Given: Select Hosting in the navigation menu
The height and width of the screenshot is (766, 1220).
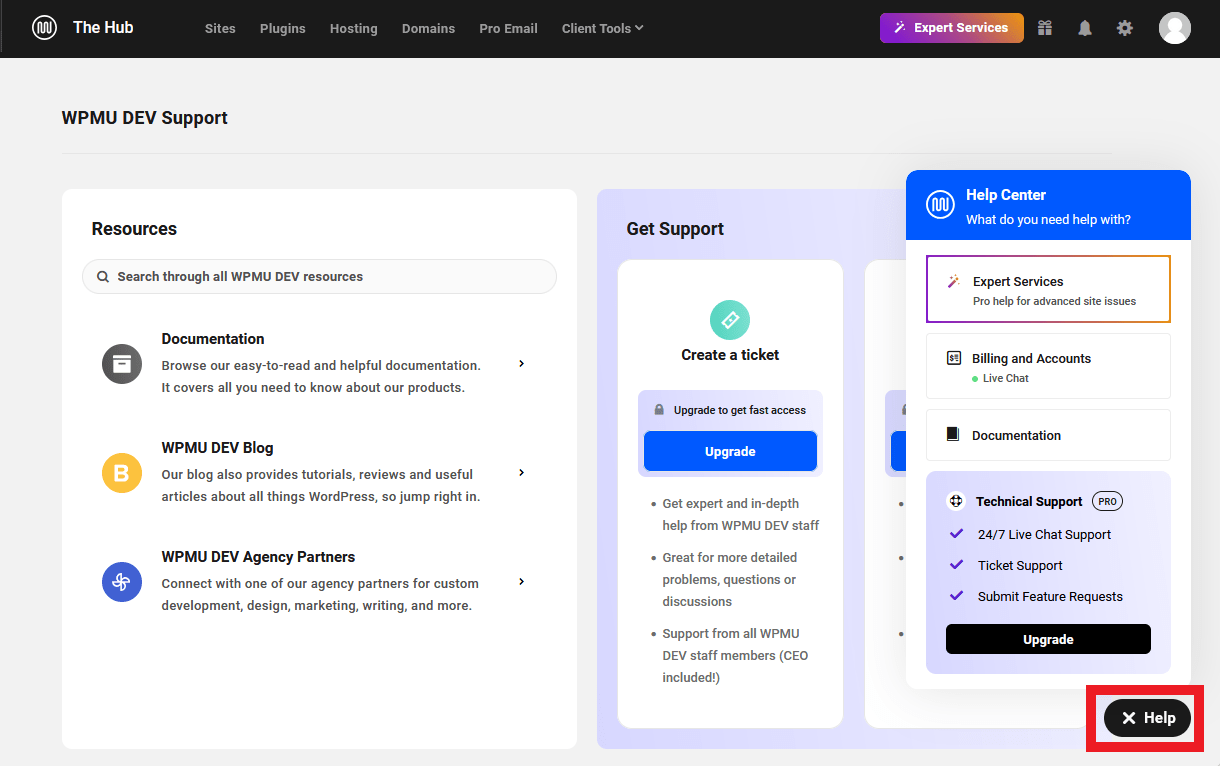Looking at the screenshot, I should tap(353, 28).
